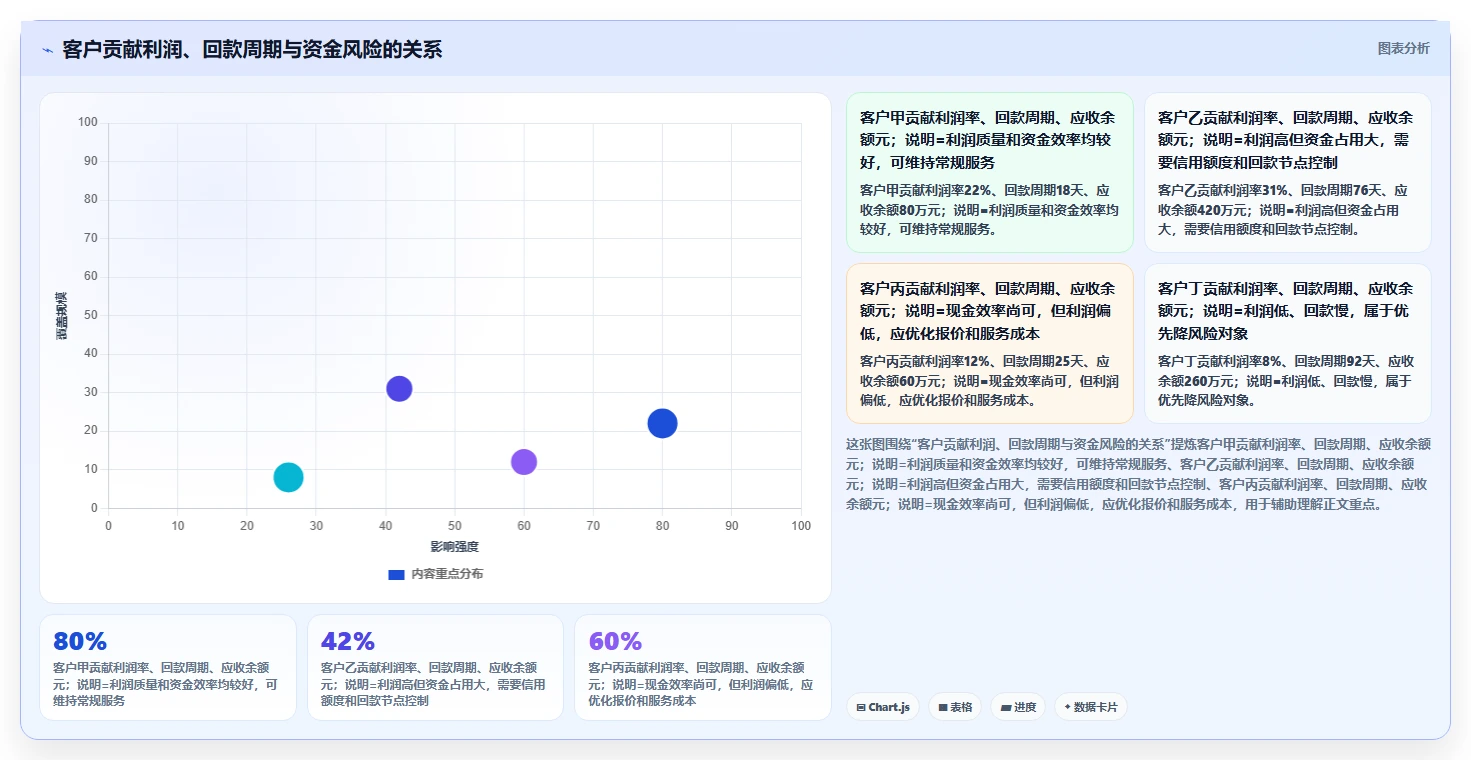Click the summary paragraph starting 这张图围绕
The width and height of the screenshot is (1471, 760).
point(1138,474)
